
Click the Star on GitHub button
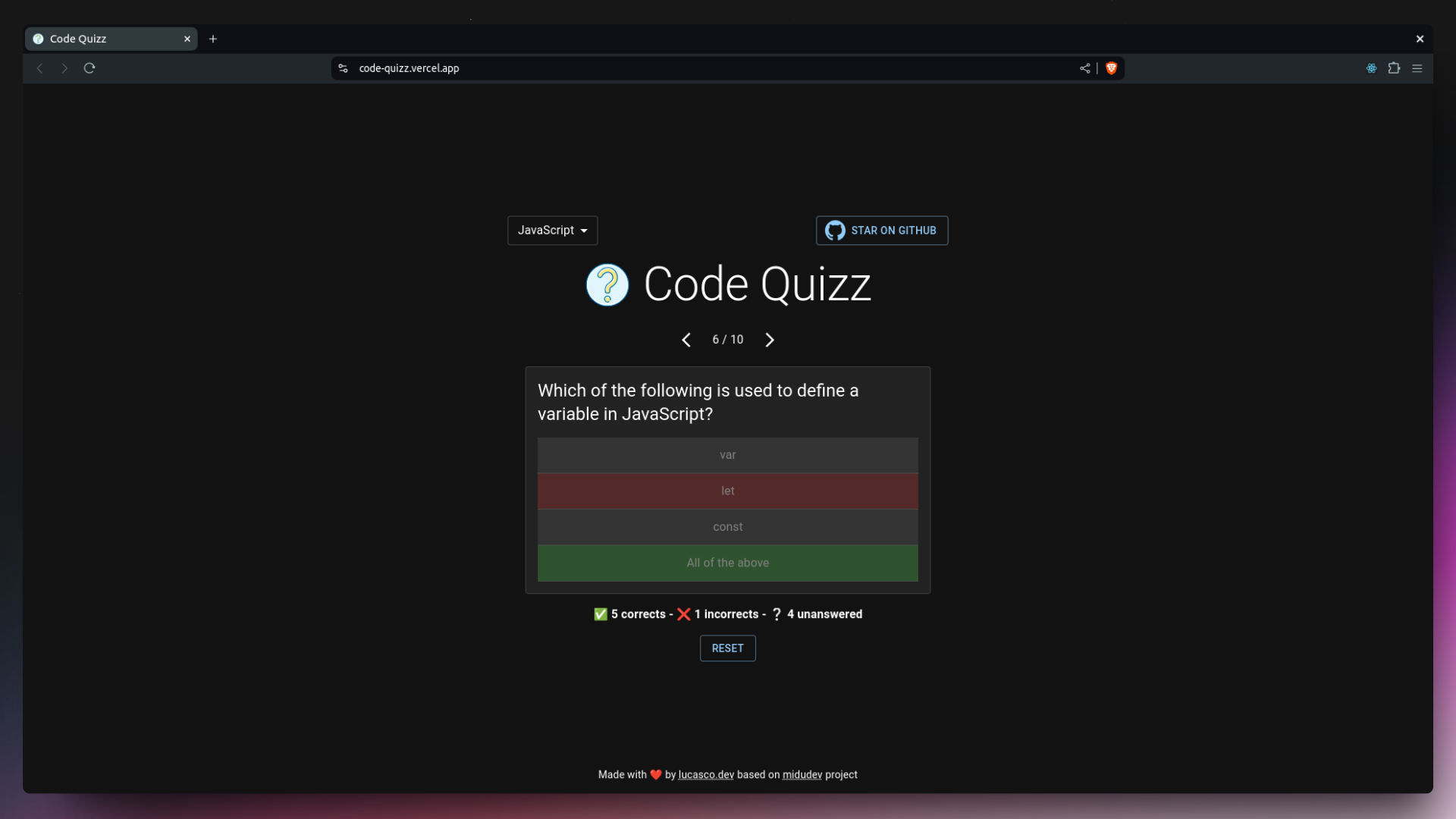(882, 231)
